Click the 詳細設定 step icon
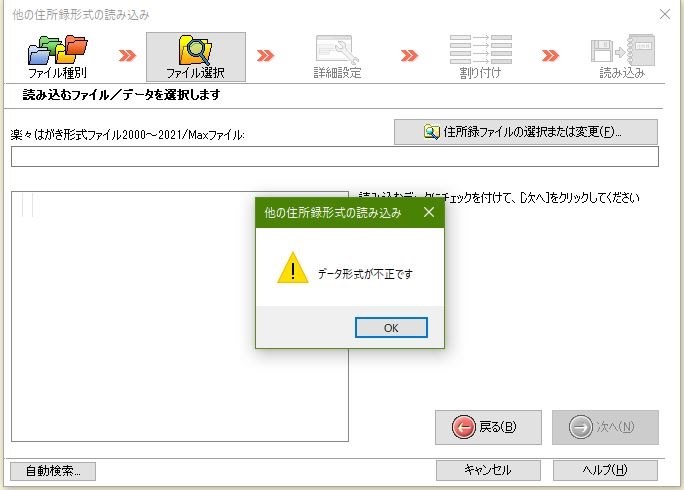The height and width of the screenshot is (490, 684). pos(337,56)
